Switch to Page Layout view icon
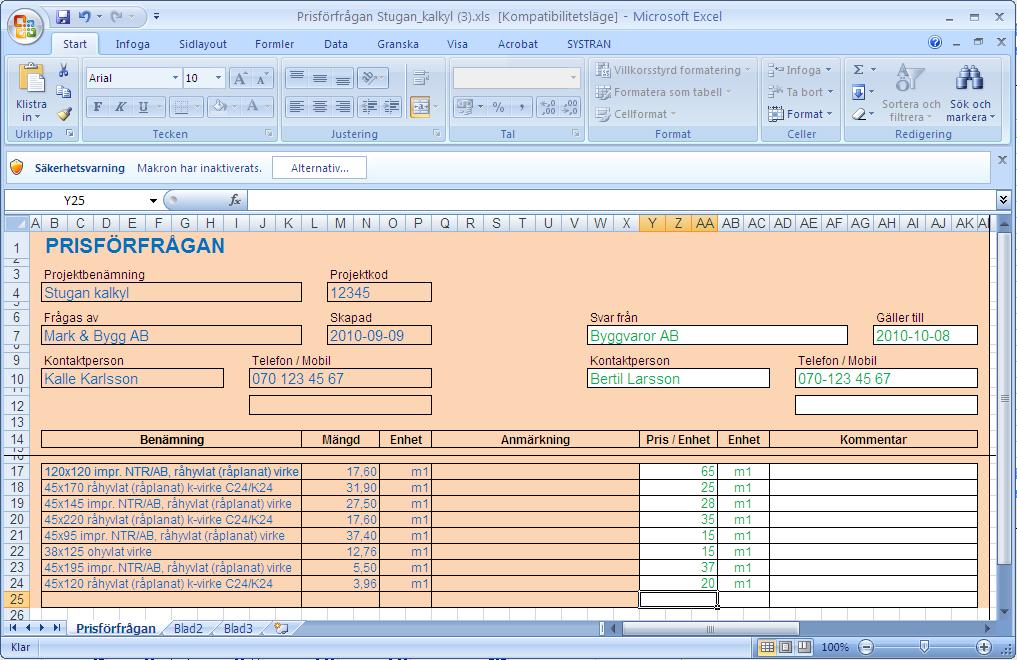 (x=785, y=646)
